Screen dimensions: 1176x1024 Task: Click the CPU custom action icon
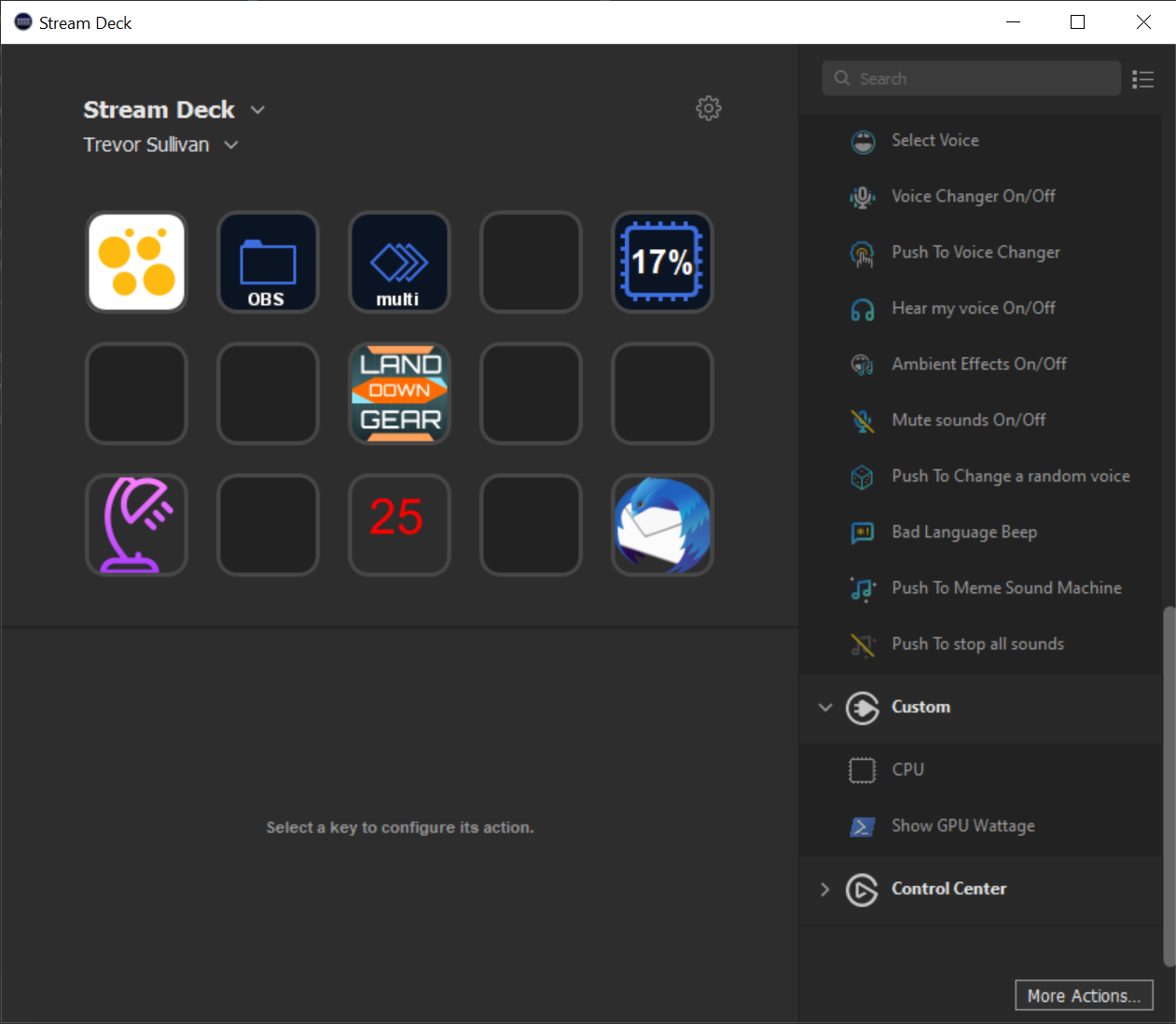(863, 769)
